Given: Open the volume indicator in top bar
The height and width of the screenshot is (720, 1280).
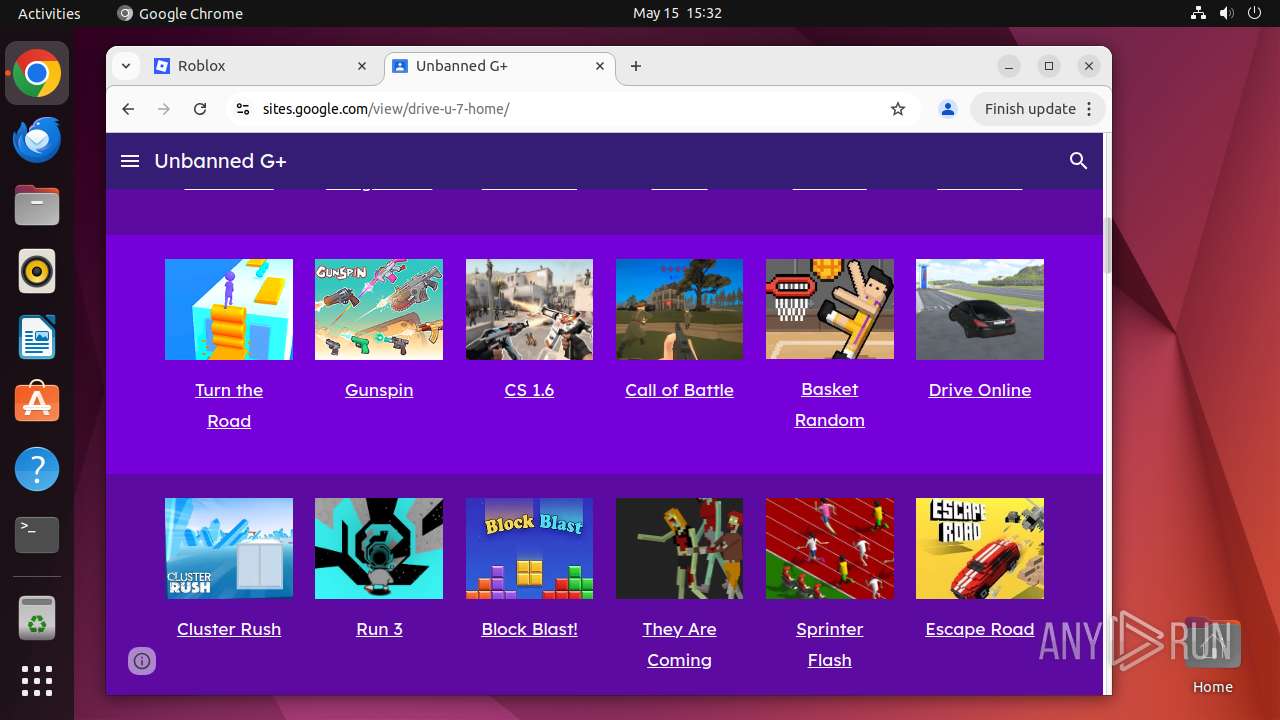Looking at the screenshot, I should tap(1226, 13).
